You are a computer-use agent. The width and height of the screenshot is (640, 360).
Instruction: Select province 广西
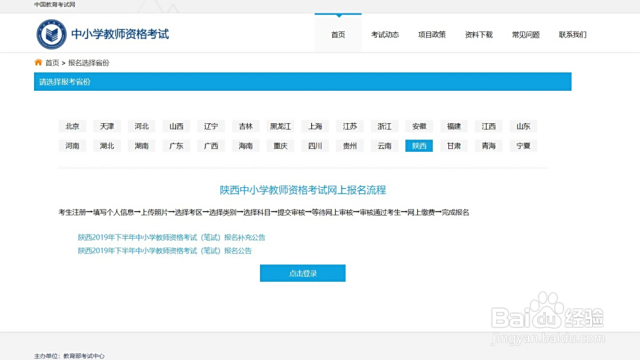(x=211, y=146)
